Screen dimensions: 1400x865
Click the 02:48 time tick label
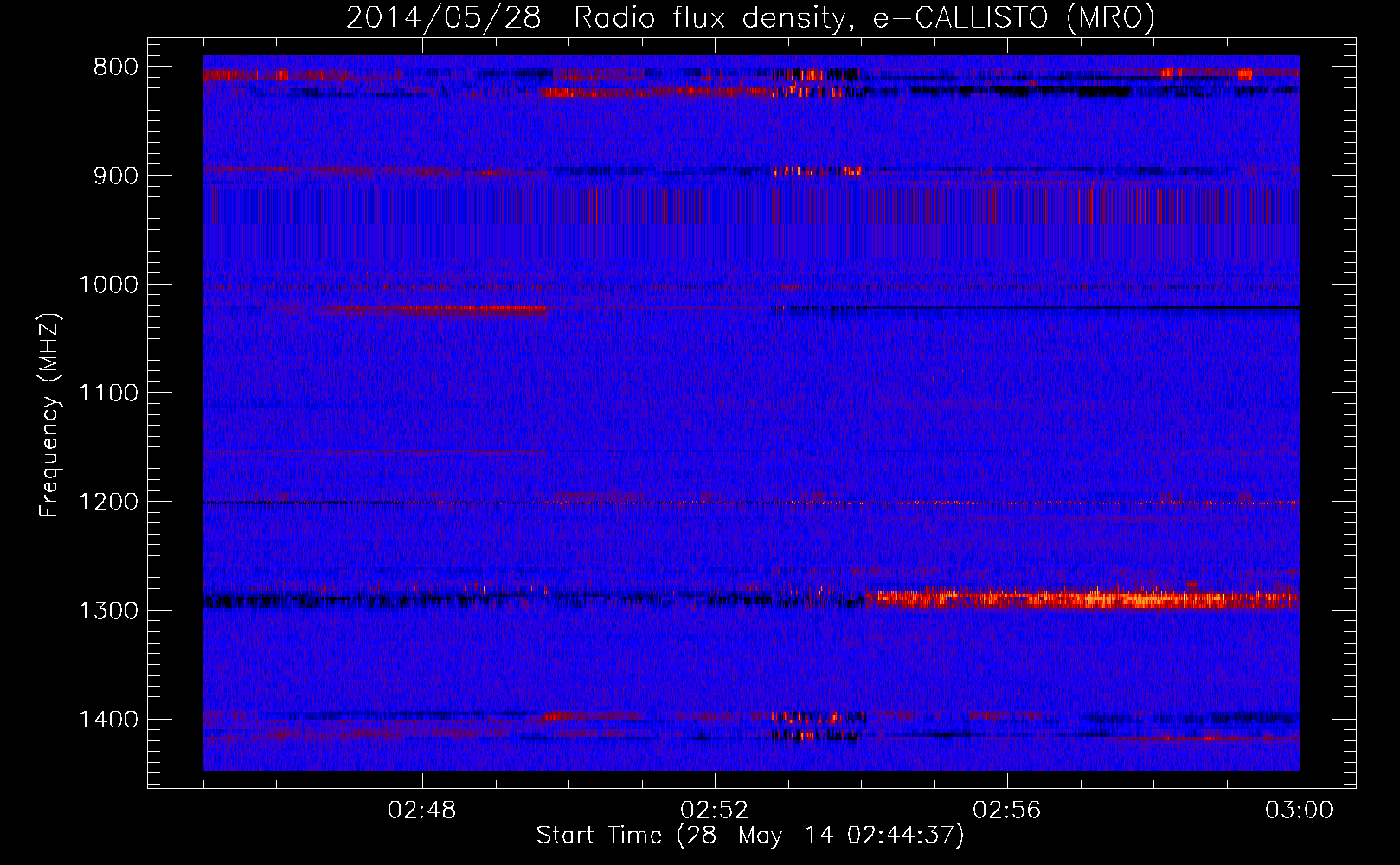coord(422,811)
